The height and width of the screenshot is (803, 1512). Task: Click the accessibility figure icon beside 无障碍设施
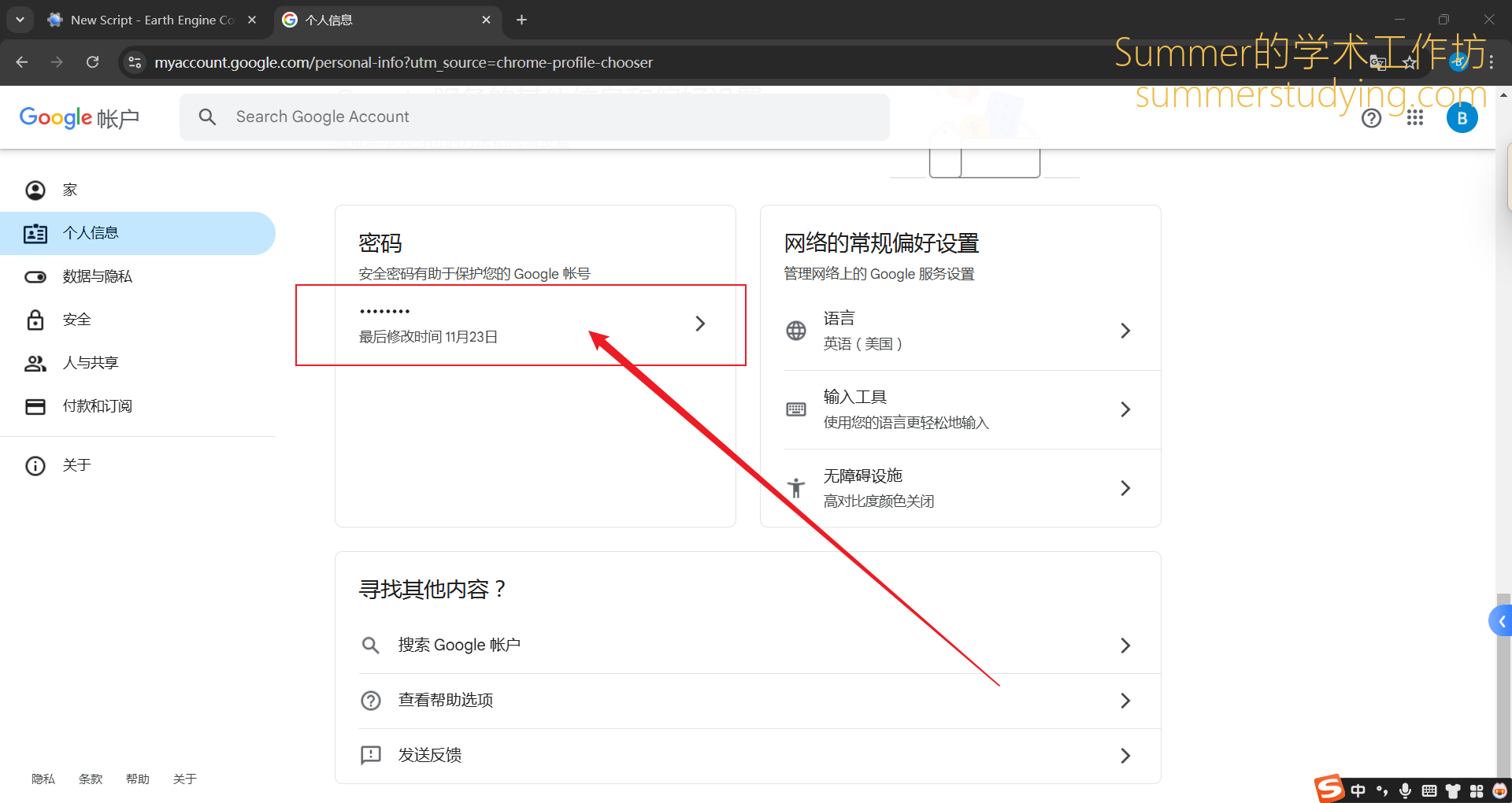796,488
